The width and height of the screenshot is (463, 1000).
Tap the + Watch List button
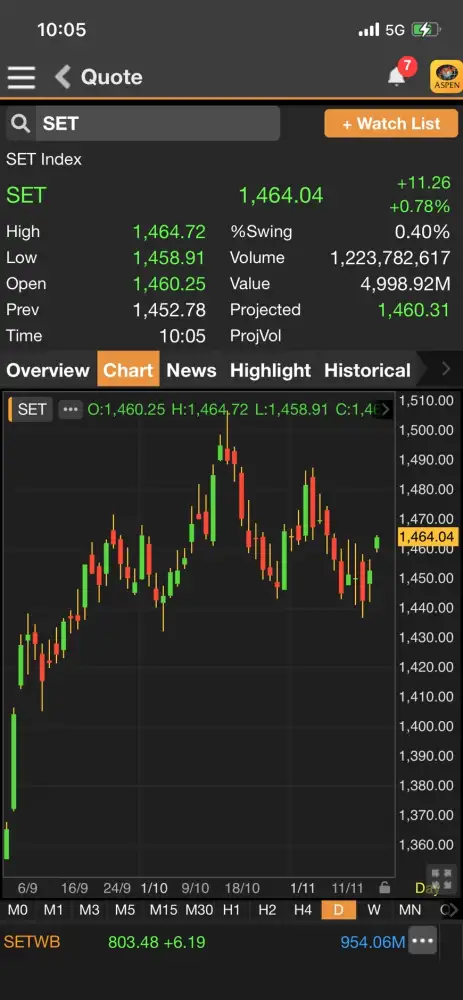[392, 124]
